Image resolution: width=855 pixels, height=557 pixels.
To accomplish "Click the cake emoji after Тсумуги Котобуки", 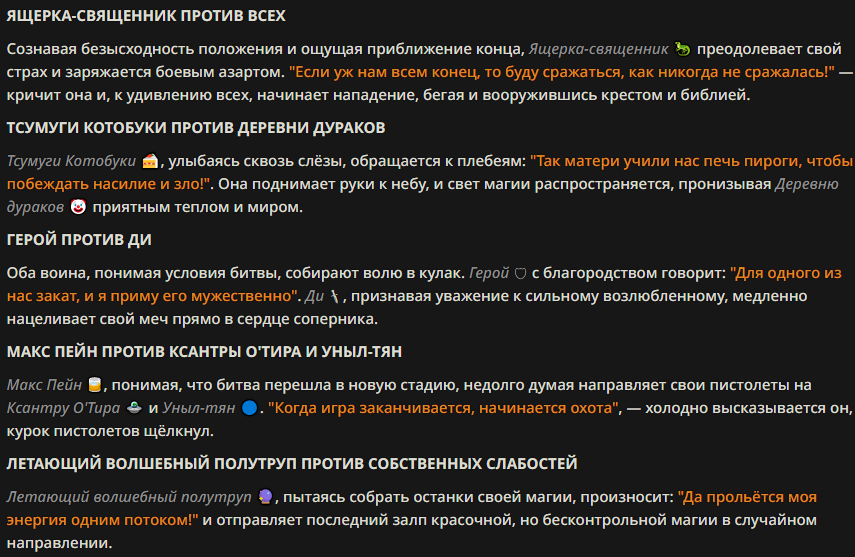I will 150,161.
